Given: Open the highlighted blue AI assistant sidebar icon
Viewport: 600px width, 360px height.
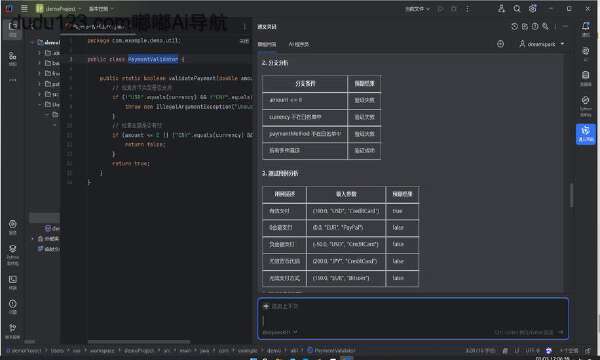Looking at the screenshot, I should pyautogui.click(x=585, y=134).
